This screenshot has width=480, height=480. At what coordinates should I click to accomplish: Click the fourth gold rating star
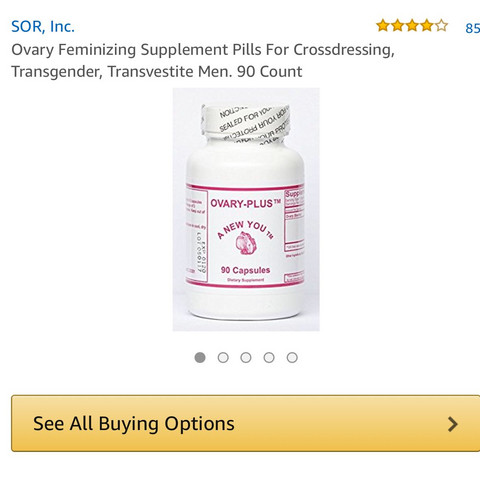point(427,25)
